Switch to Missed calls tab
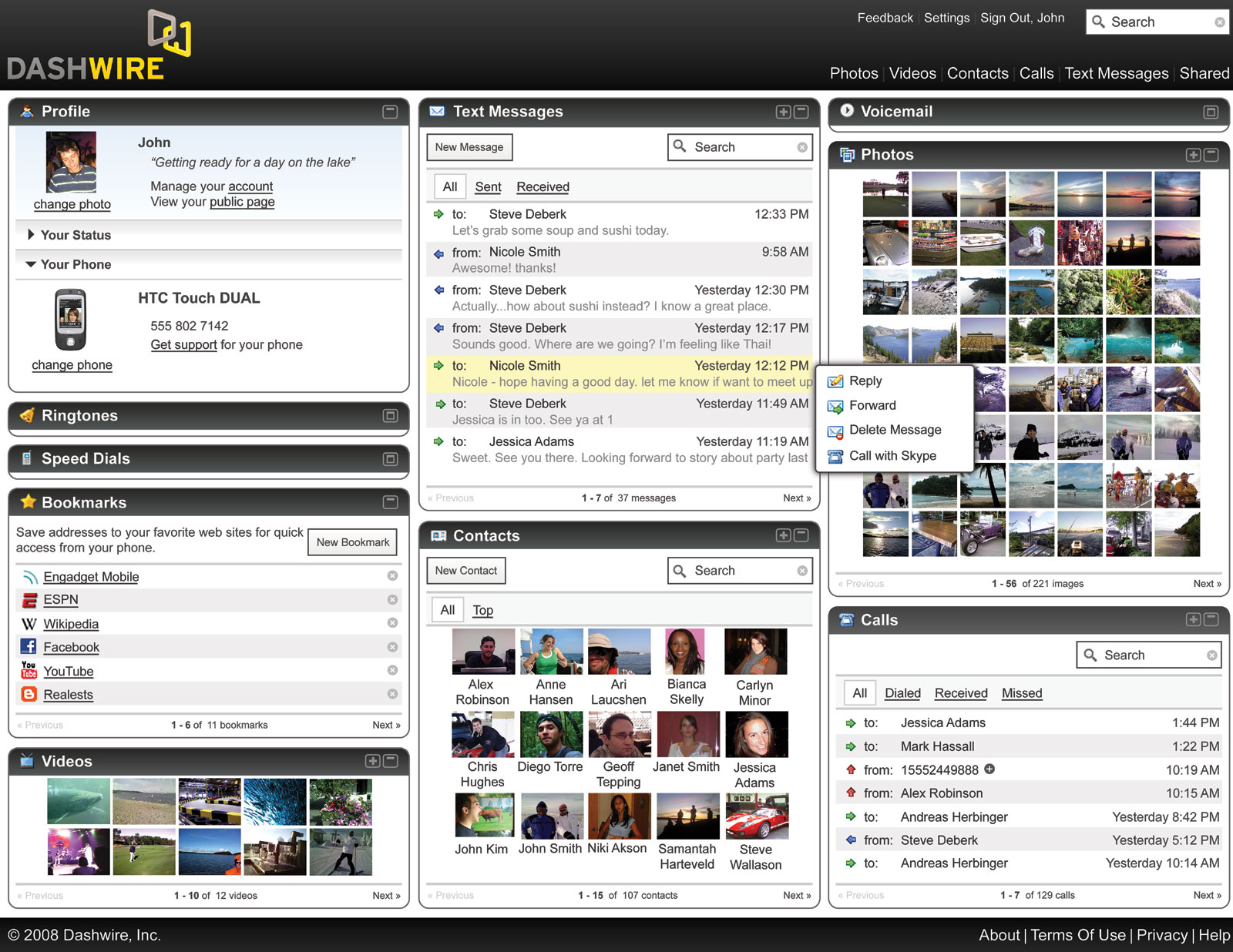 [x=1021, y=693]
